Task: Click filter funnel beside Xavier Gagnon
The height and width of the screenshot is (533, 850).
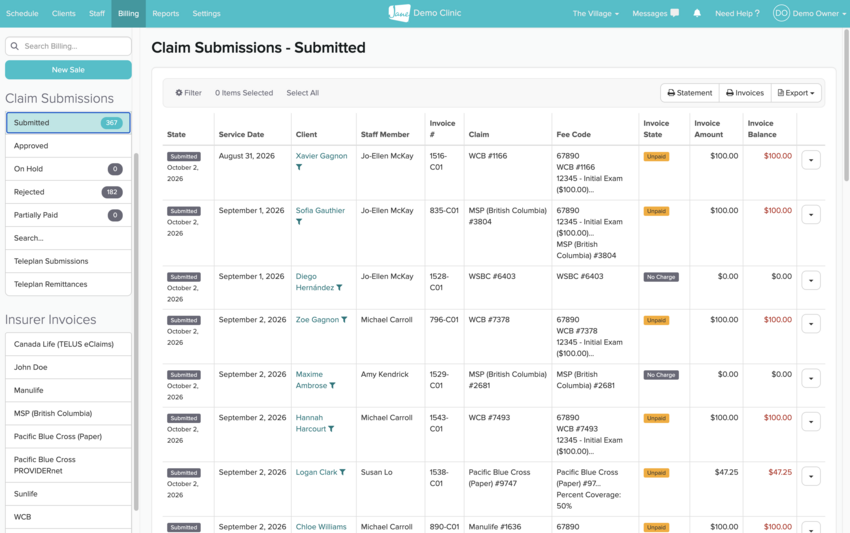Action: click(299, 167)
